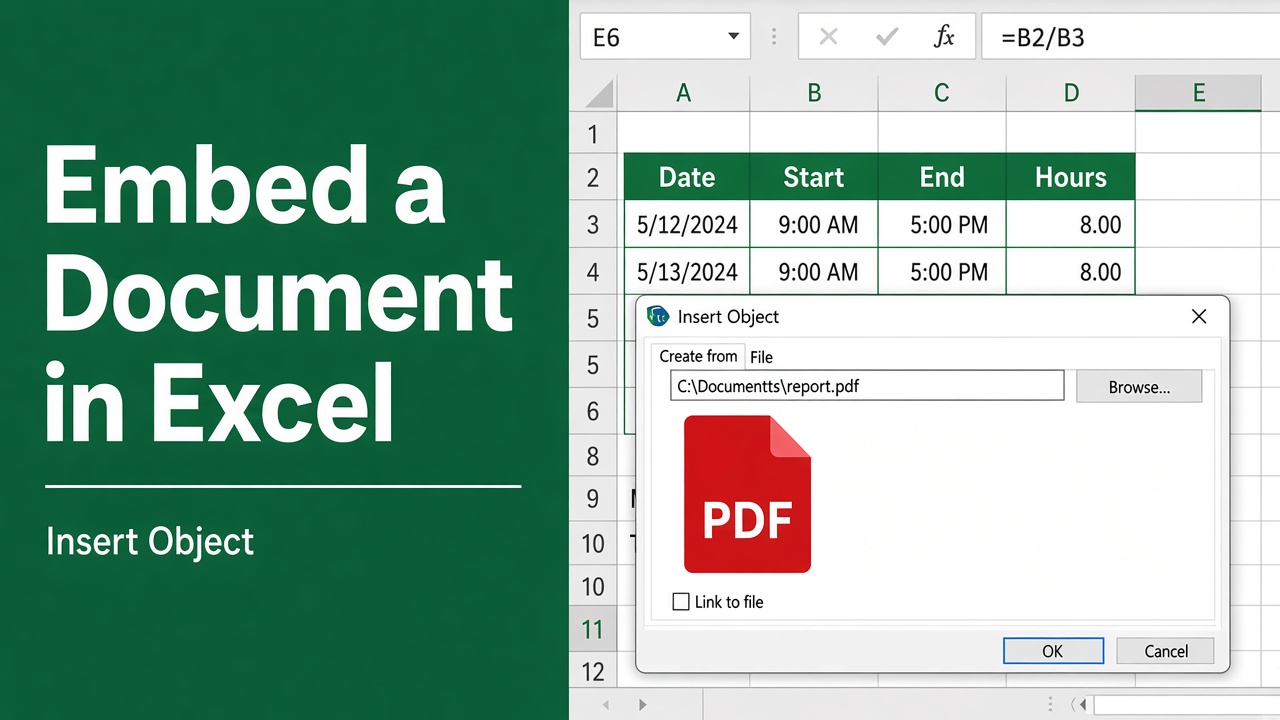Screen dimensions: 1280x720
Task: Enable the Link to file checkbox
Action: (681, 602)
